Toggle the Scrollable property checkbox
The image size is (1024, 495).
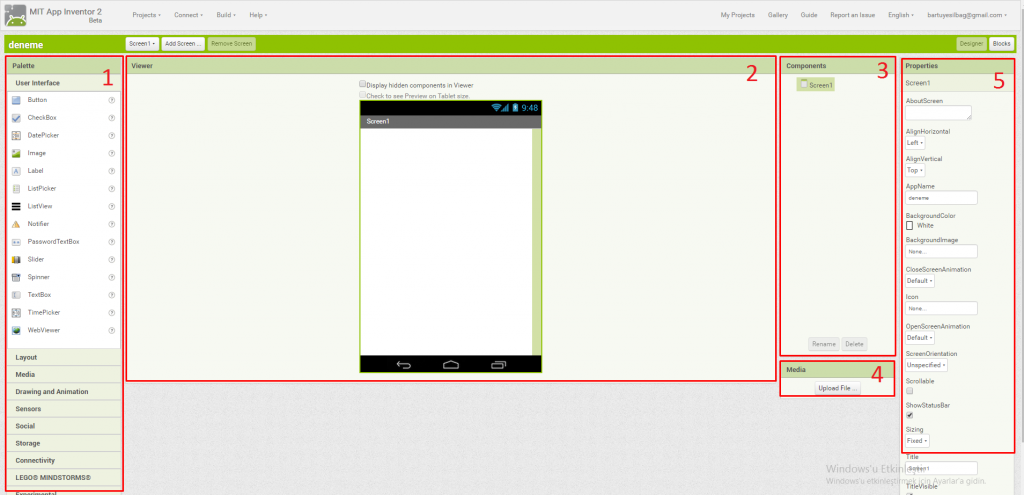[x=909, y=390]
